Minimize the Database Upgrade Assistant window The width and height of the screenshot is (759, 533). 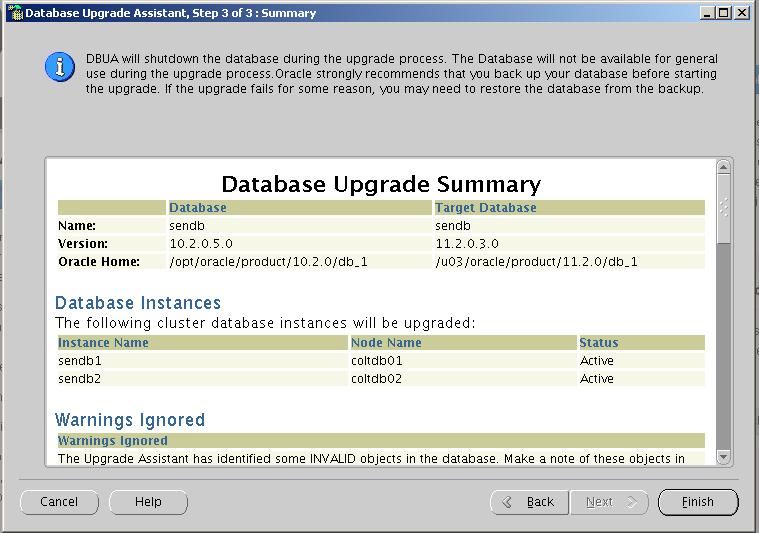pyautogui.click(x=707, y=13)
